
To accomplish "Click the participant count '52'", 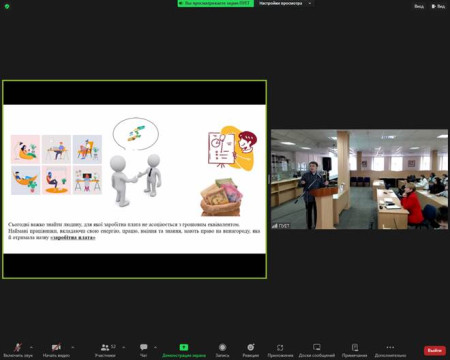I will tap(113, 347).
